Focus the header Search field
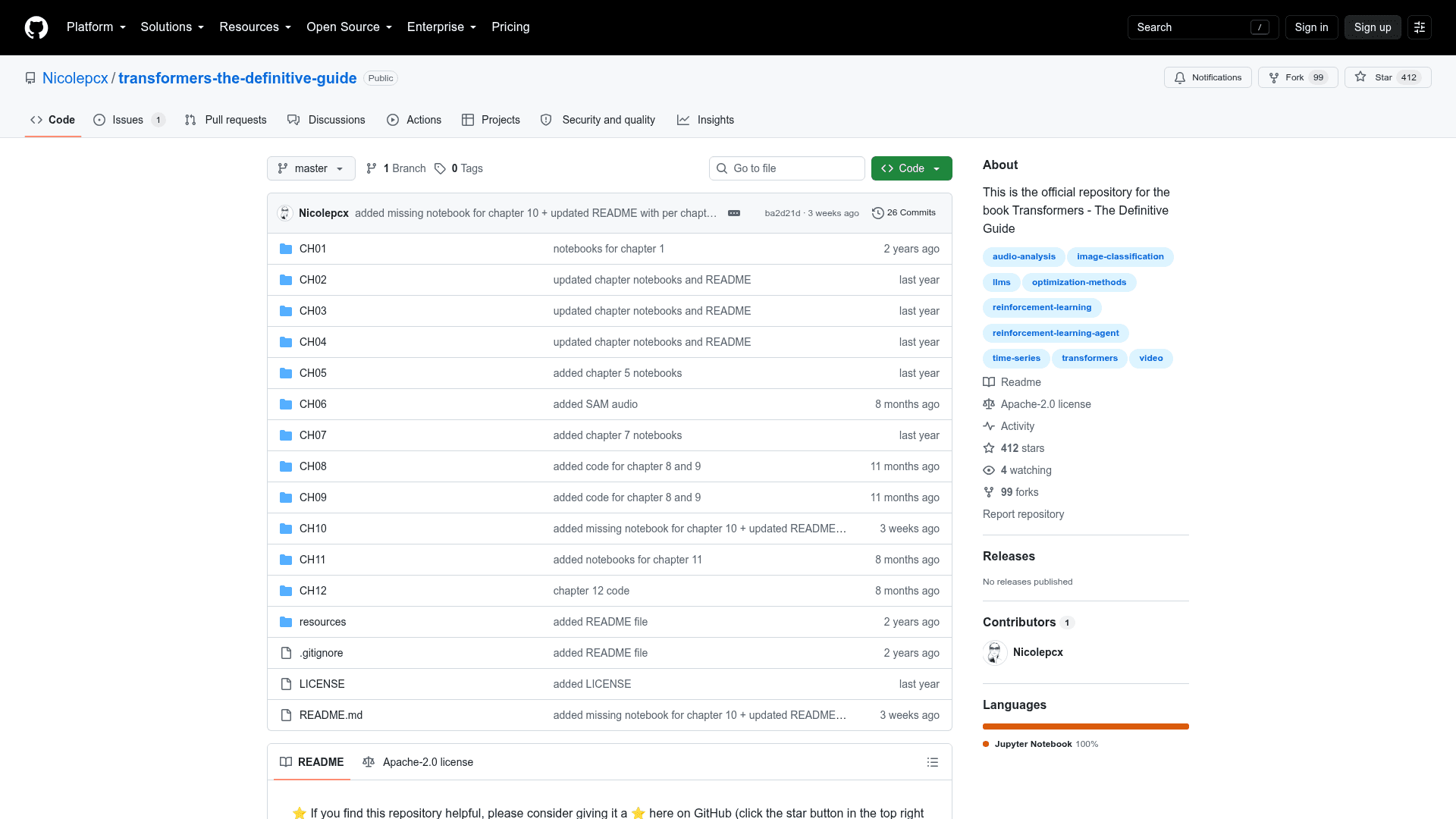The width and height of the screenshot is (1456, 819). tap(1203, 27)
